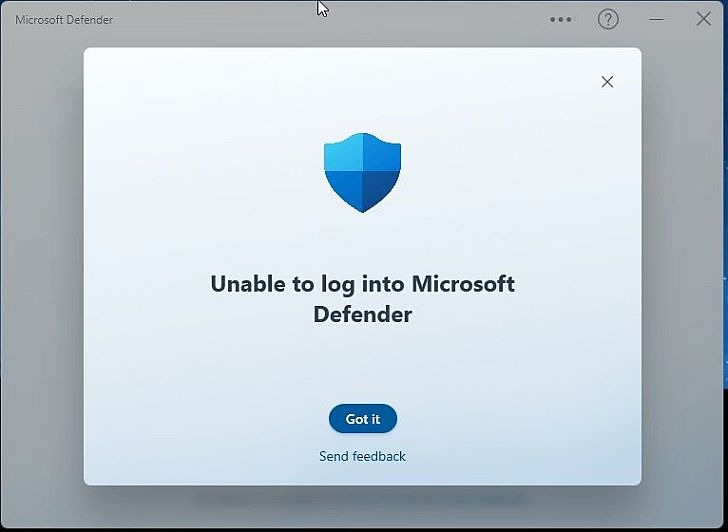
Task: Report the issue using Send feedback
Action: 362,456
